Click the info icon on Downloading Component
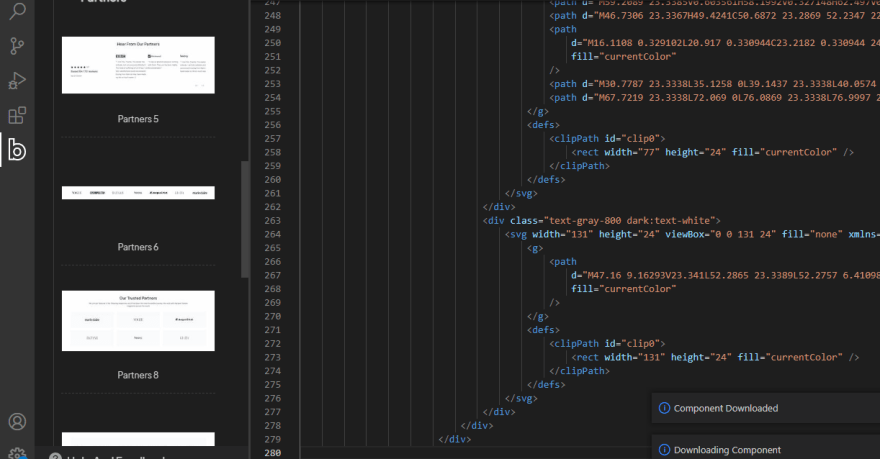This screenshot has width=880, height=459. 664,450
